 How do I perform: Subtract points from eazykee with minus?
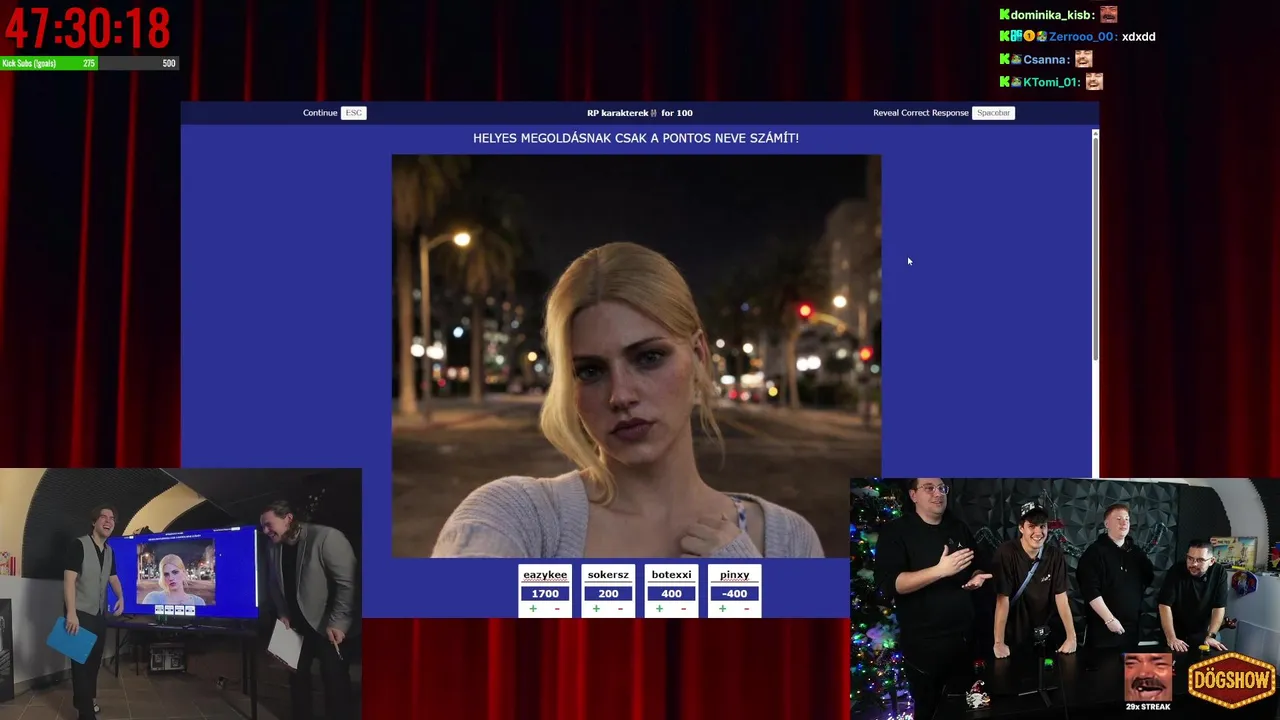tap(557, 609)
